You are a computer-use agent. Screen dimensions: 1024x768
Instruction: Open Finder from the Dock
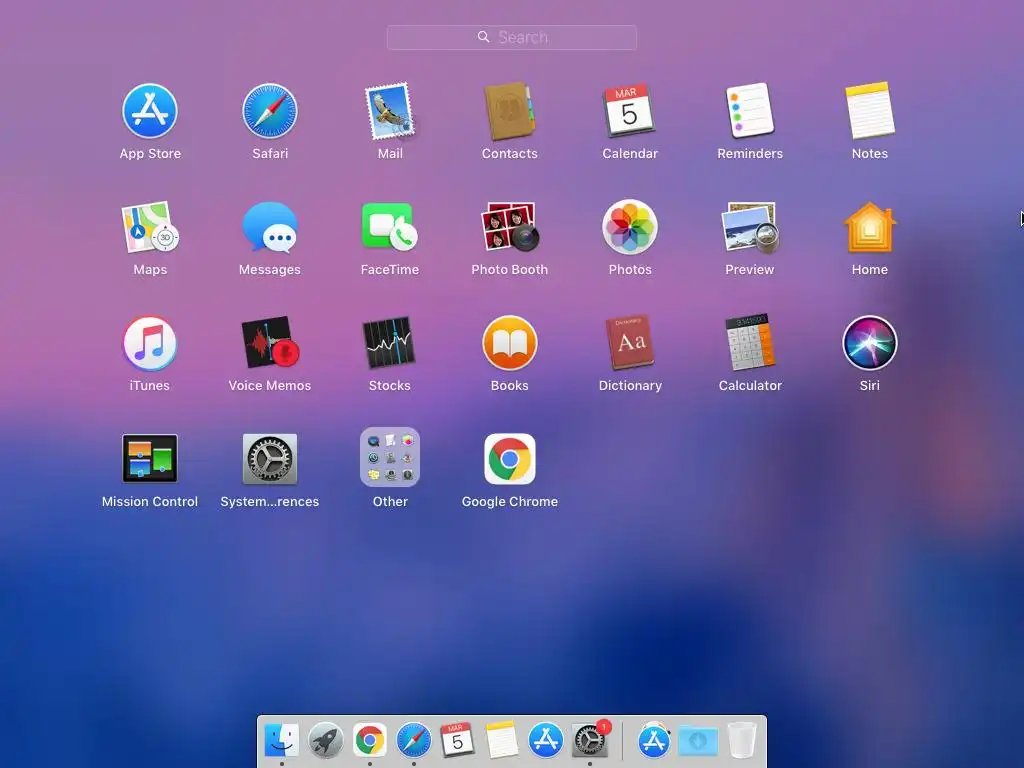[282, 740]
